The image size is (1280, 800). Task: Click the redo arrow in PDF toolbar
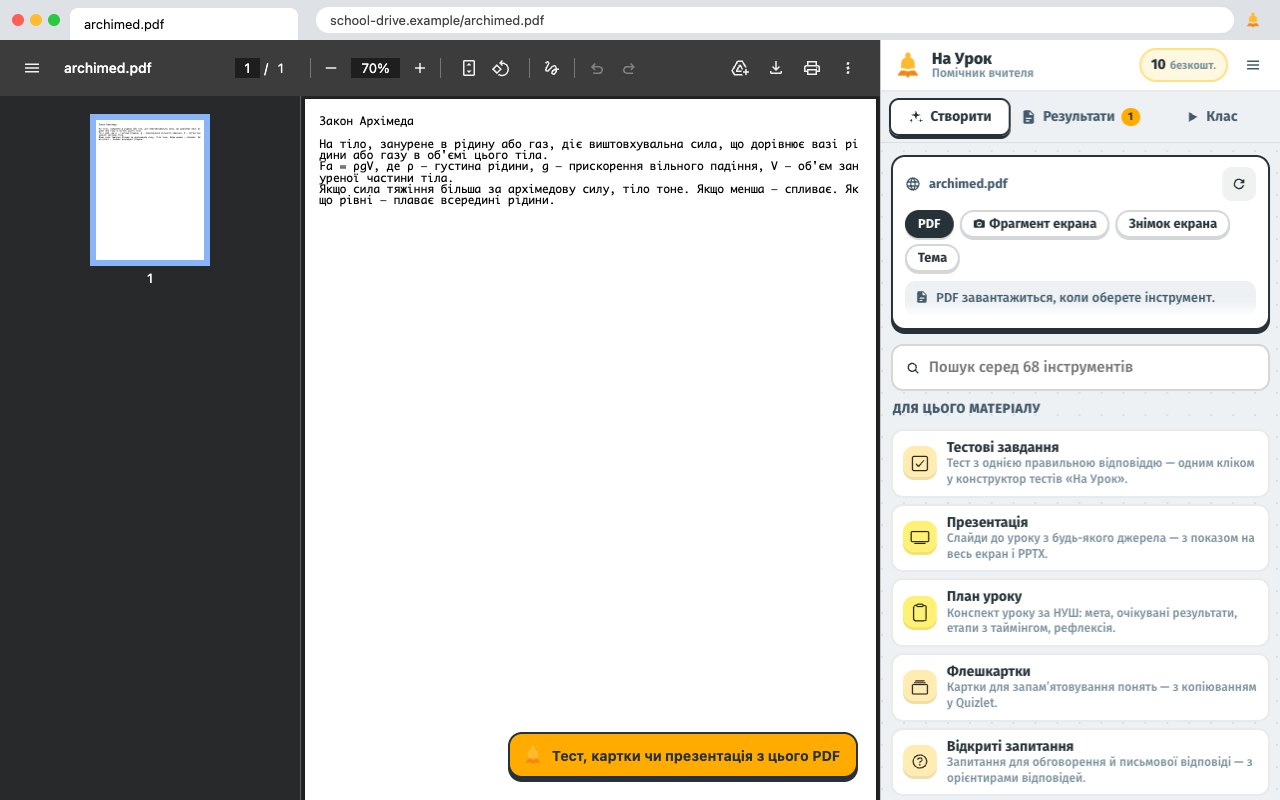(x=629, y=68)
